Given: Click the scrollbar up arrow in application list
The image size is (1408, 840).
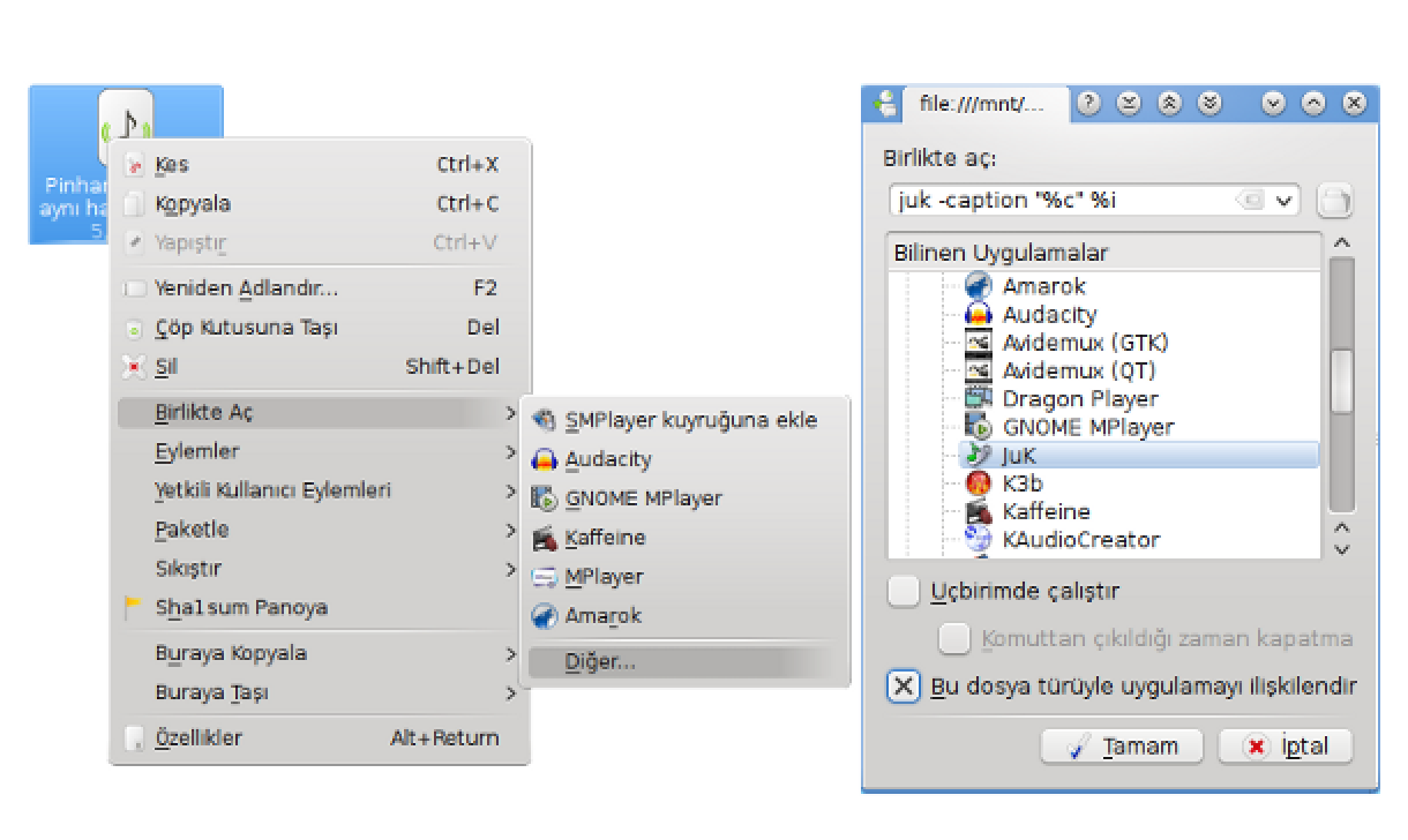Looking at the screenshot, I should pyautogui.click(x=1342, y=242).
